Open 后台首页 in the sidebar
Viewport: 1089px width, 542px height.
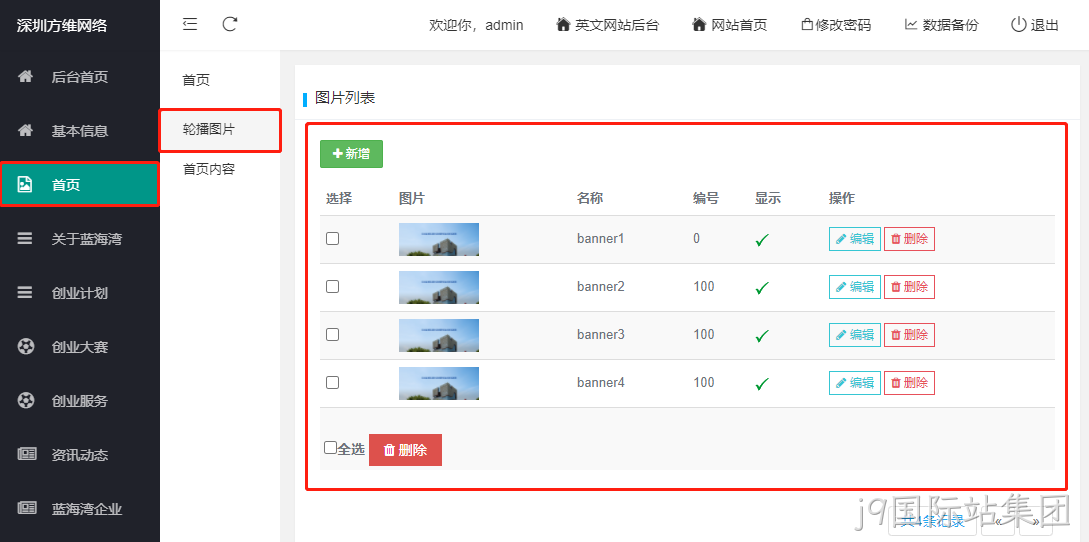(x=80, y=76)
